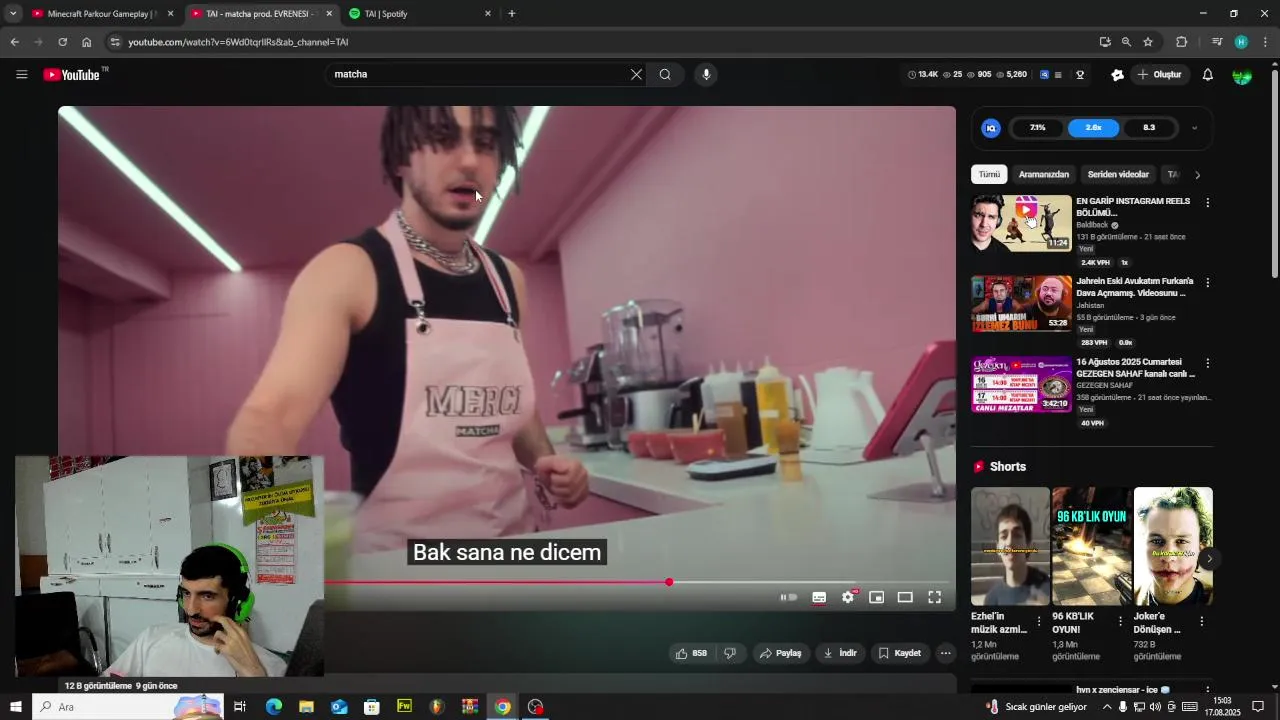Viewport: 1280px width, 720px height.
Task: Click the Sıcak günler geliyor weather widget
Action: pyautogui.click(x=1036, y=707)
